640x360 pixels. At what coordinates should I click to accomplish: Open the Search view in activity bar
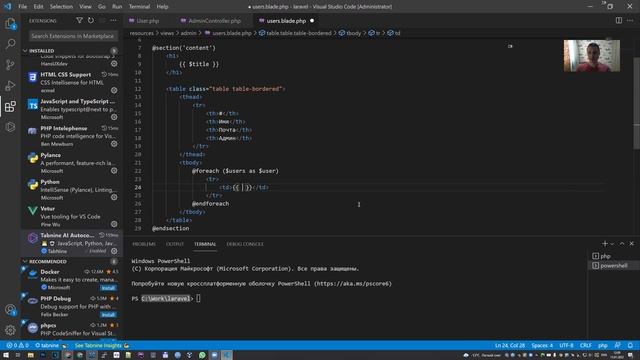point(10,44)
